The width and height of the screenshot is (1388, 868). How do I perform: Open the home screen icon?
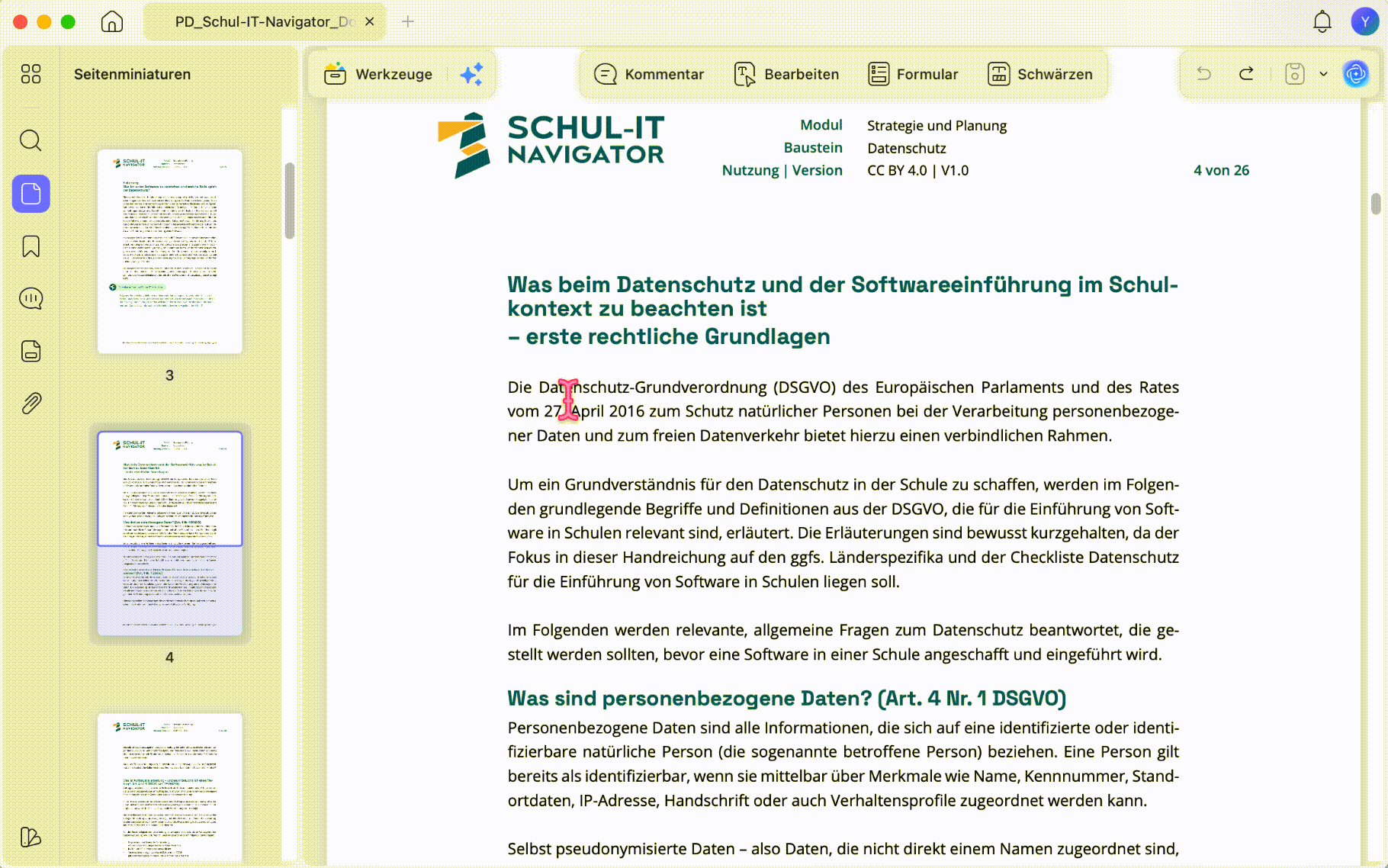pyautogui.click(x=112, y=21)
